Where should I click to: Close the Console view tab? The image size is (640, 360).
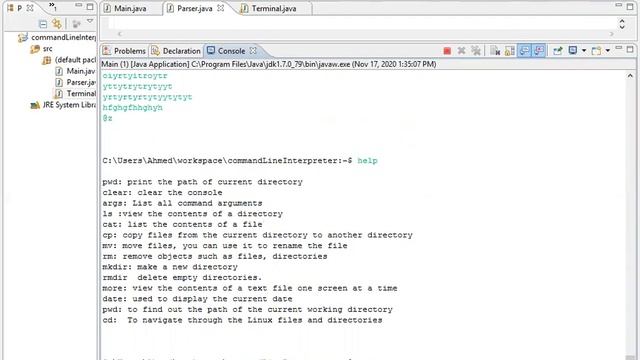tap(253, 51)
